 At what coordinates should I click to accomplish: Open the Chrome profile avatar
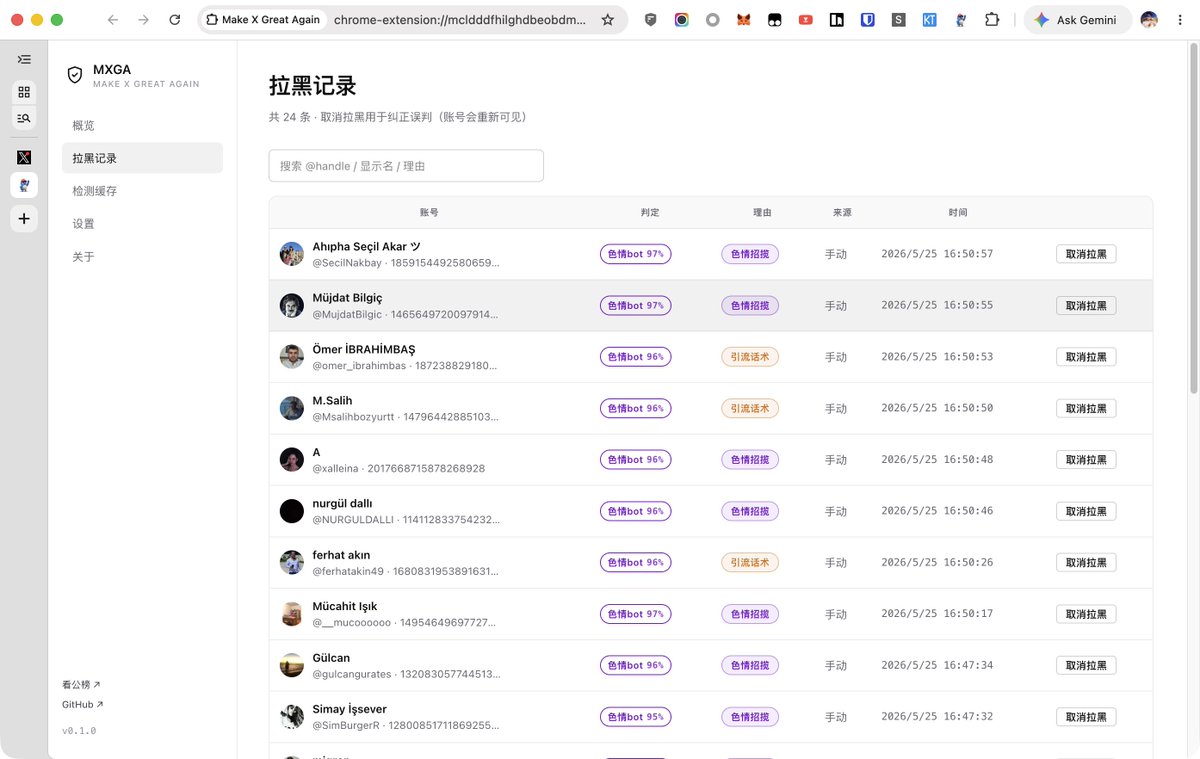coord(1149,20)
